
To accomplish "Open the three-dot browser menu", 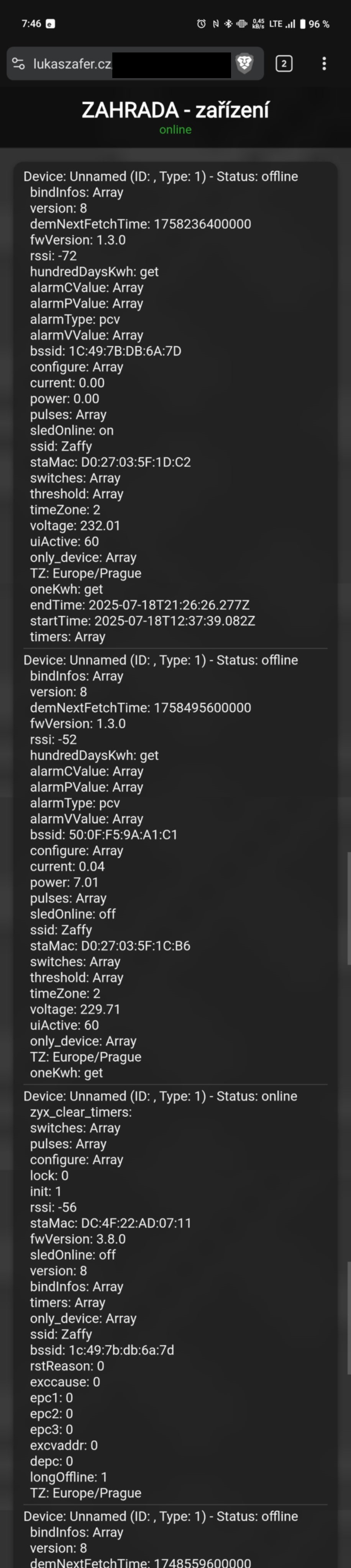I will coord(323,63).
